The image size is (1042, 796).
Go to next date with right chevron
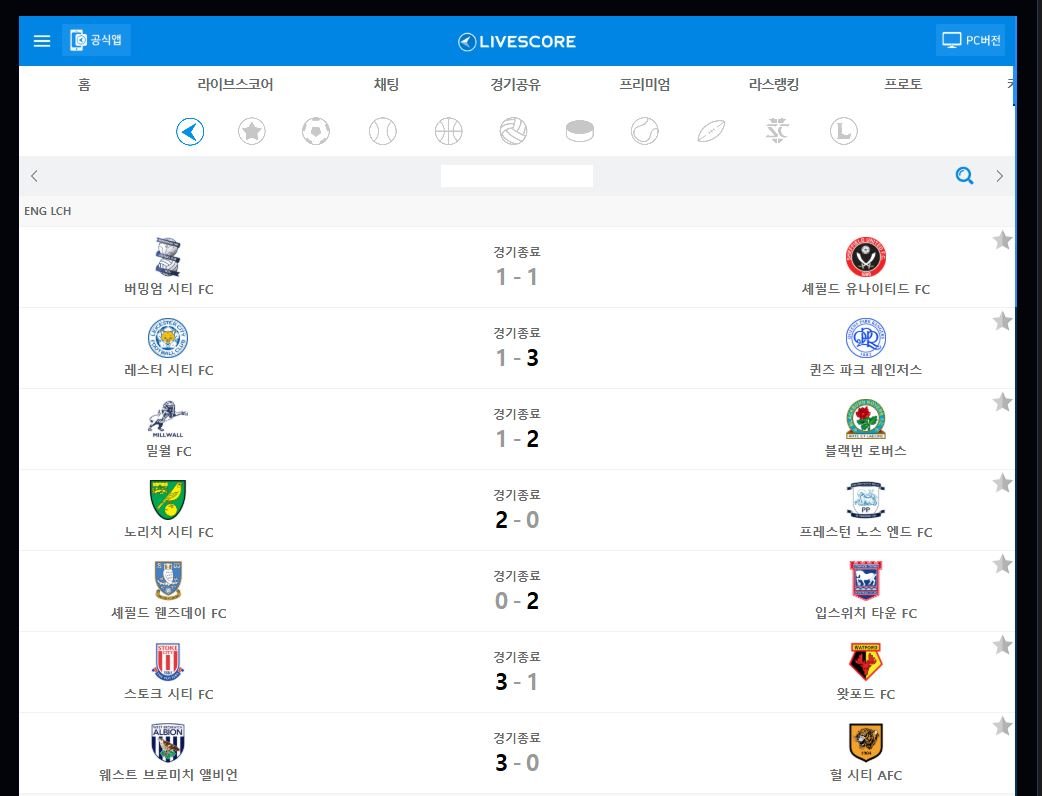click(x=999, y=176)
